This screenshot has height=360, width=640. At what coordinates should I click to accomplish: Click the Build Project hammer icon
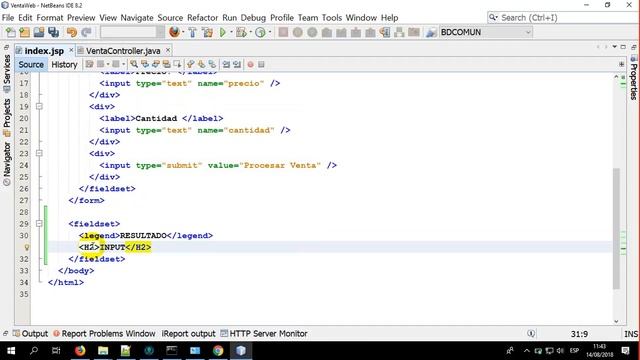[x=192, y=32]
